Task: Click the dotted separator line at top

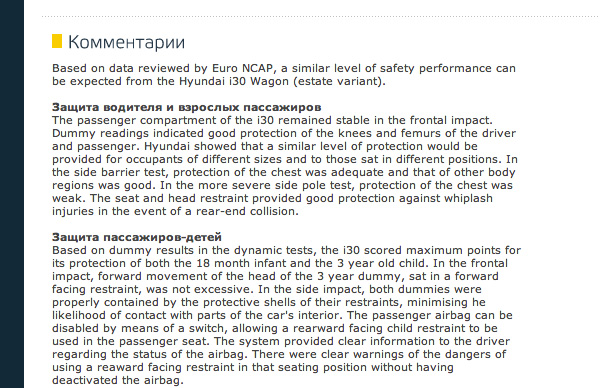Action: coord(320,16)
